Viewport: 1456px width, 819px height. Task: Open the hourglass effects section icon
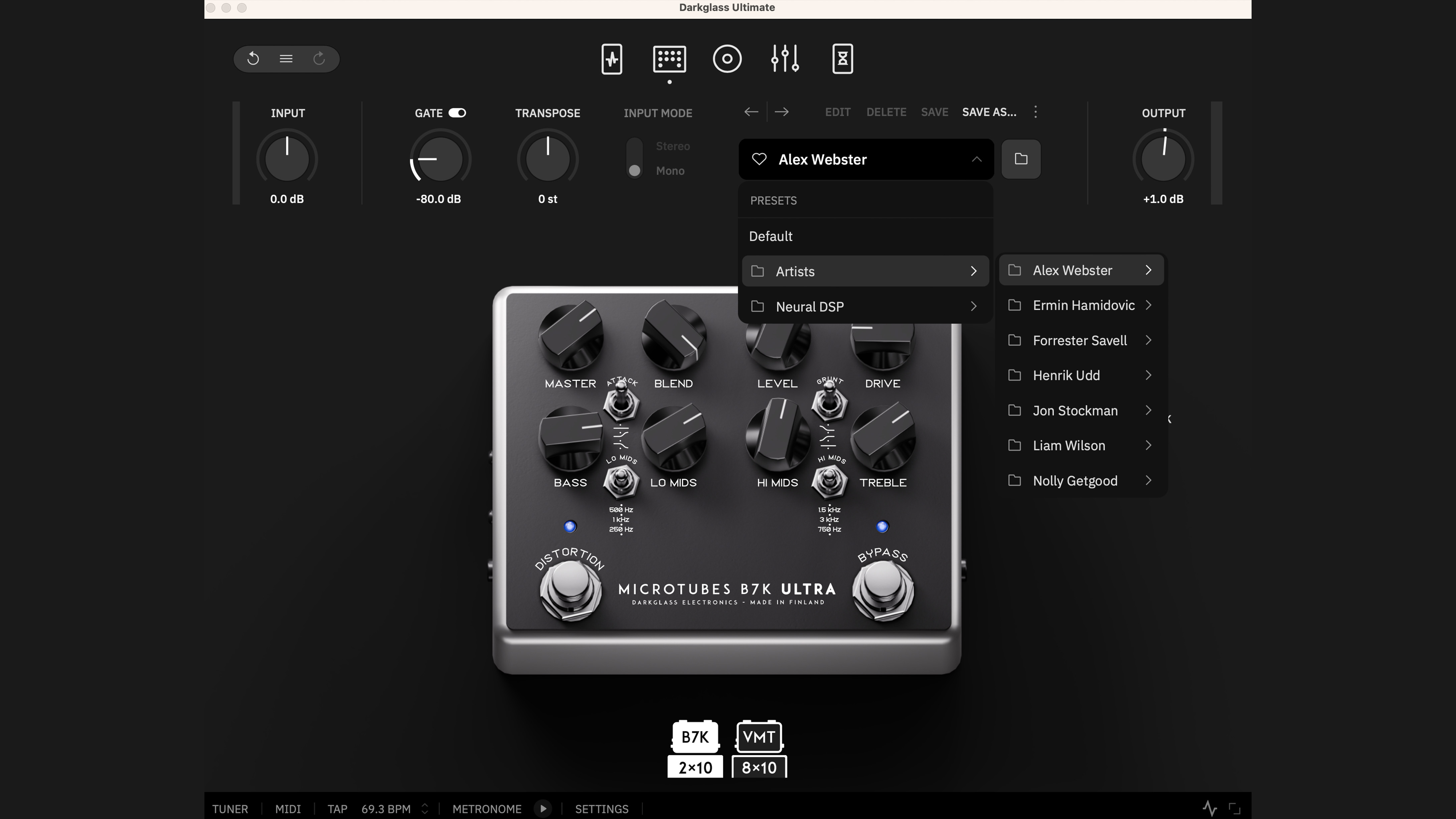pos(842,59)
